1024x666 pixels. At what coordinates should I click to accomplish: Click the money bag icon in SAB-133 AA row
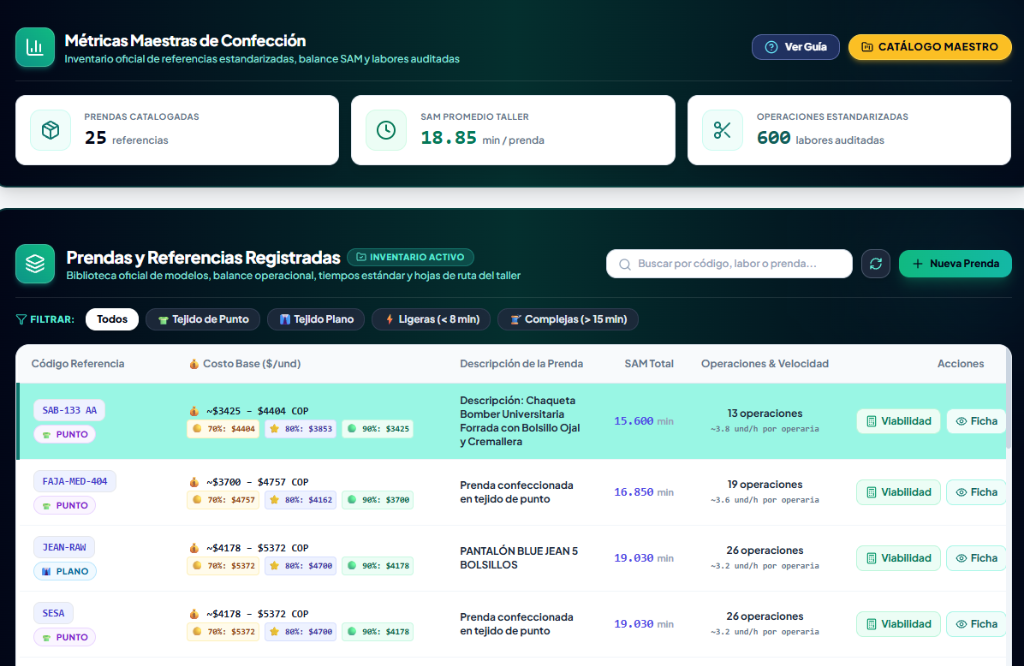(x=194, y=411)
